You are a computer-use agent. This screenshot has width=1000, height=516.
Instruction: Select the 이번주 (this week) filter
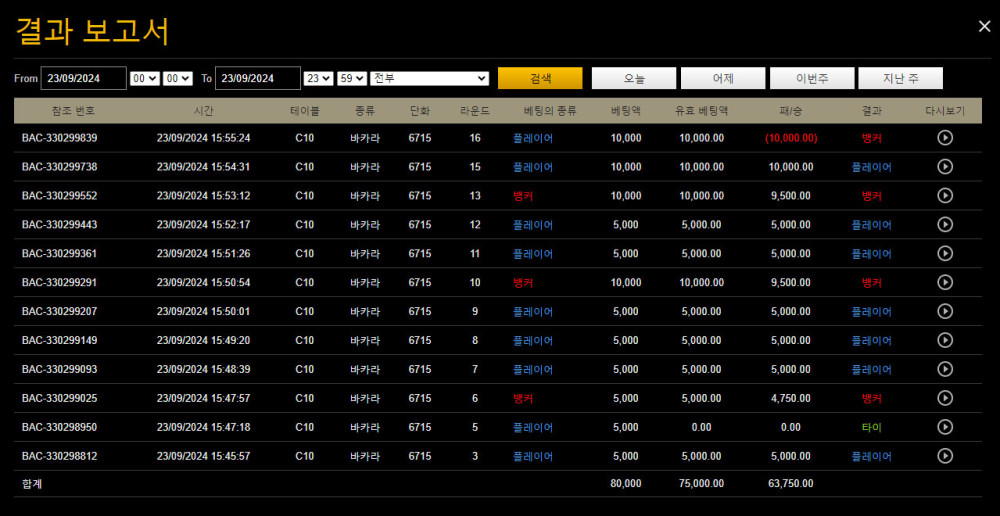pyautogui.click(x=812, y=79)
